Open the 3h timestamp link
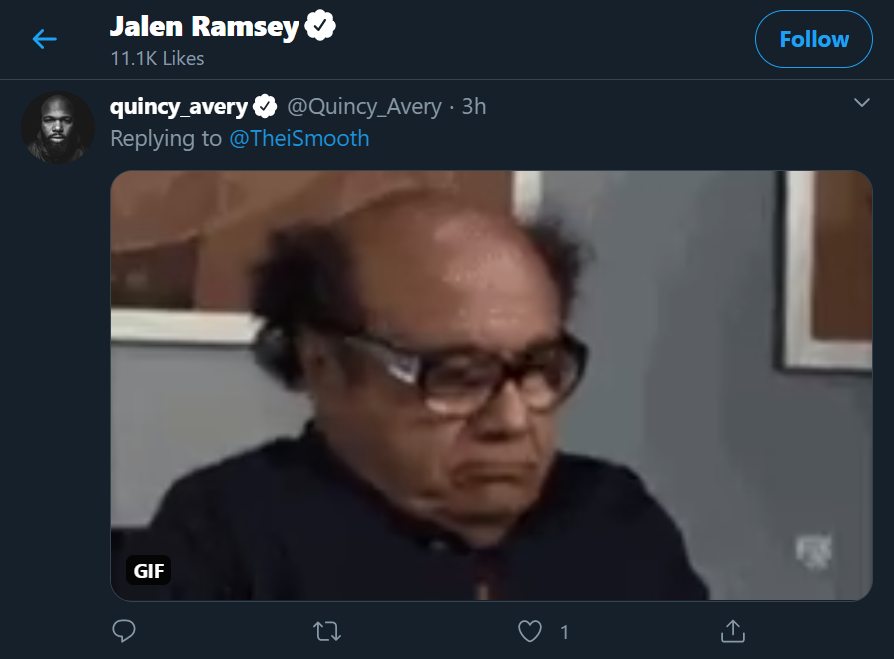 click(474, 107)
